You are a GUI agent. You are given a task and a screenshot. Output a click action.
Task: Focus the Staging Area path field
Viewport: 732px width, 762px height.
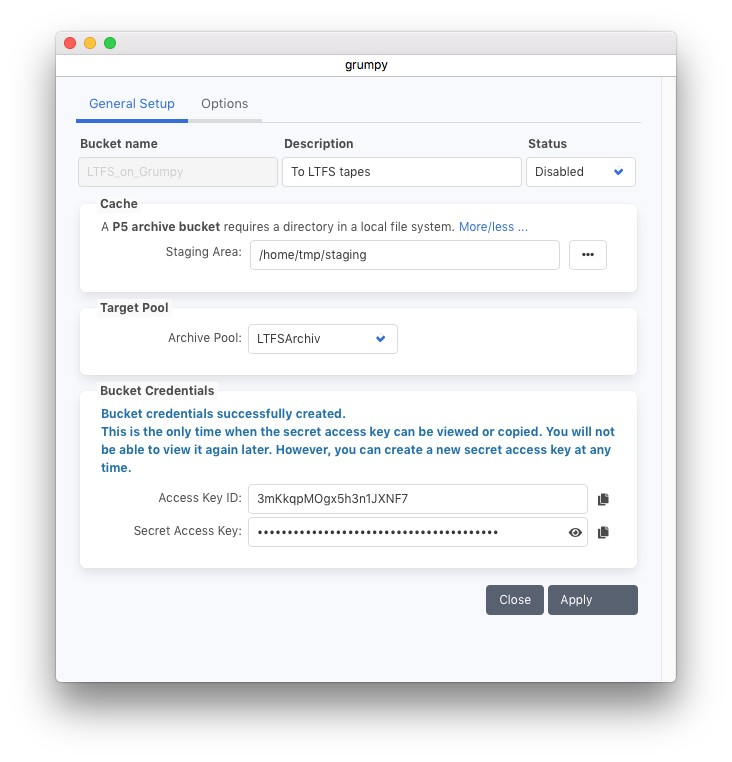click(404, 255)
